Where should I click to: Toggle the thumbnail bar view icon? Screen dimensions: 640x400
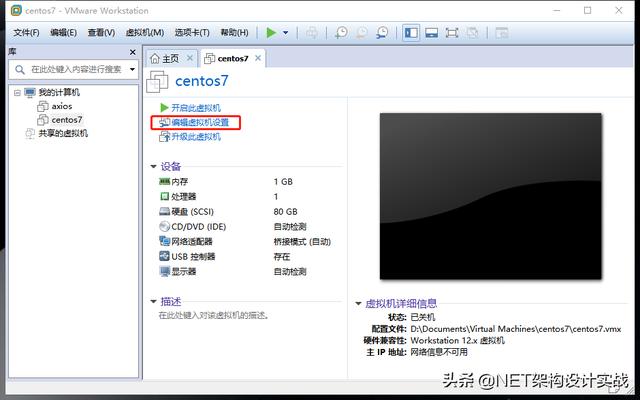(x=431, y=33)
